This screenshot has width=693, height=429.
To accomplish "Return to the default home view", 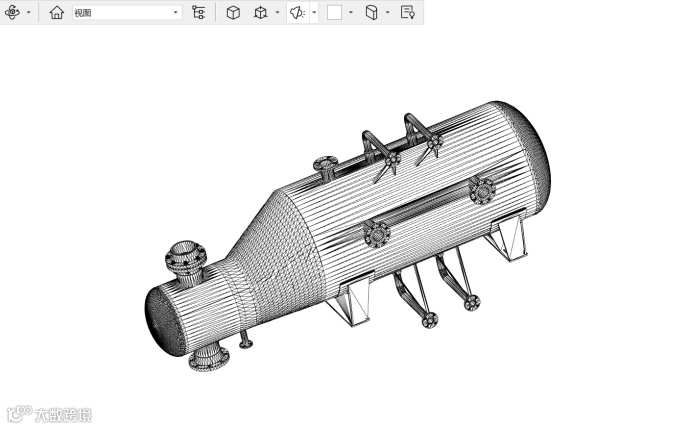I will [57, 12].
